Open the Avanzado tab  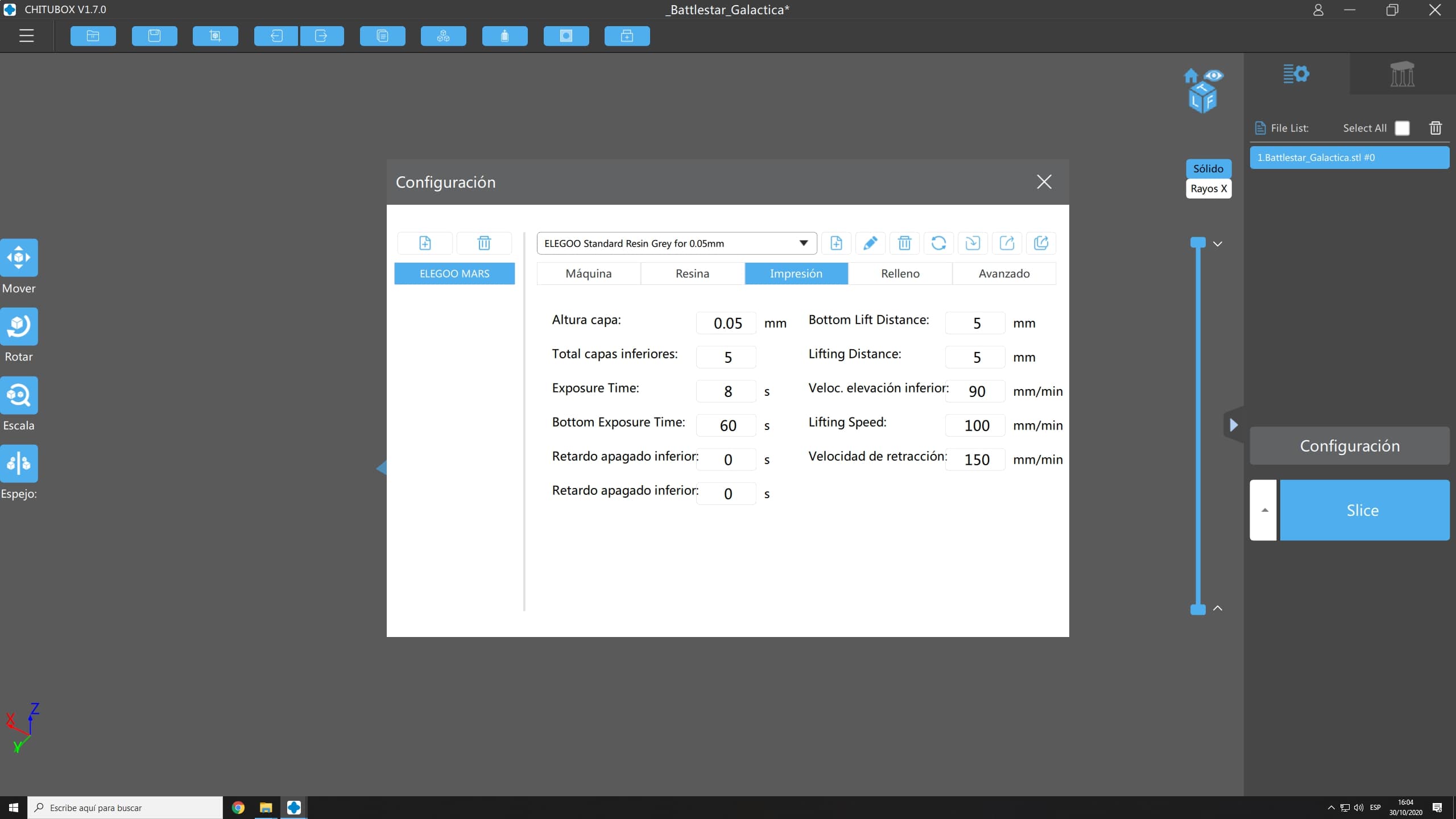[x=1004, y=274]
